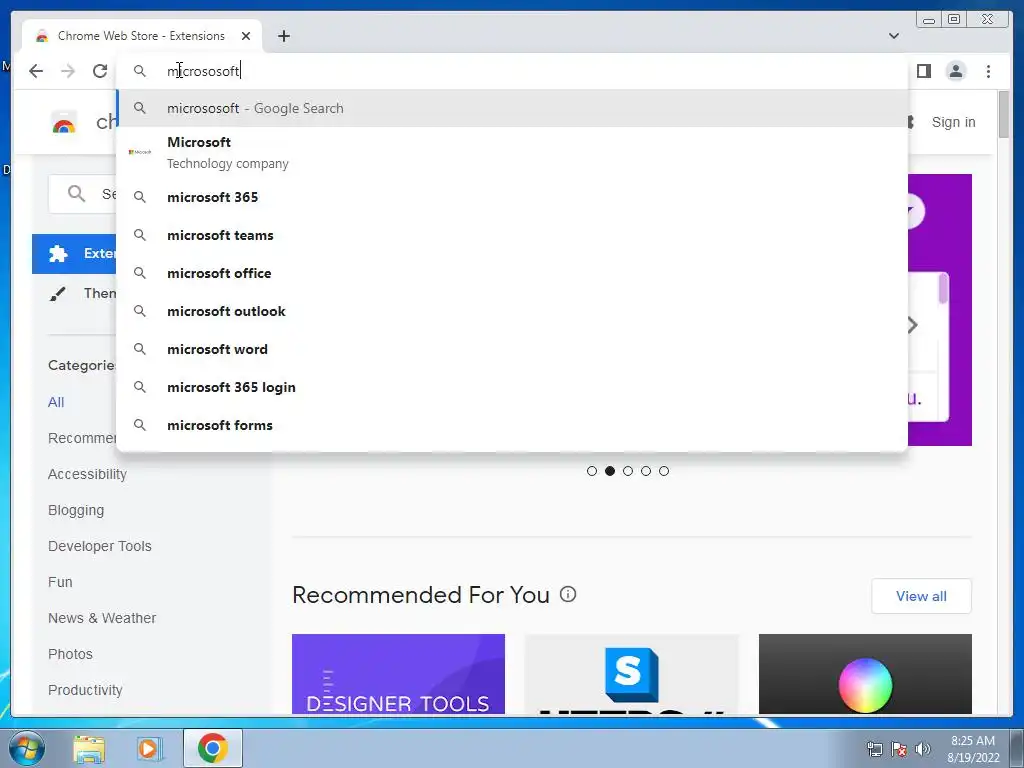Image resolution: width=1024 pixels, height=768 pixels.
Task: Pick the 'microsoft word' suggestion
Action: tap(512, 349)
